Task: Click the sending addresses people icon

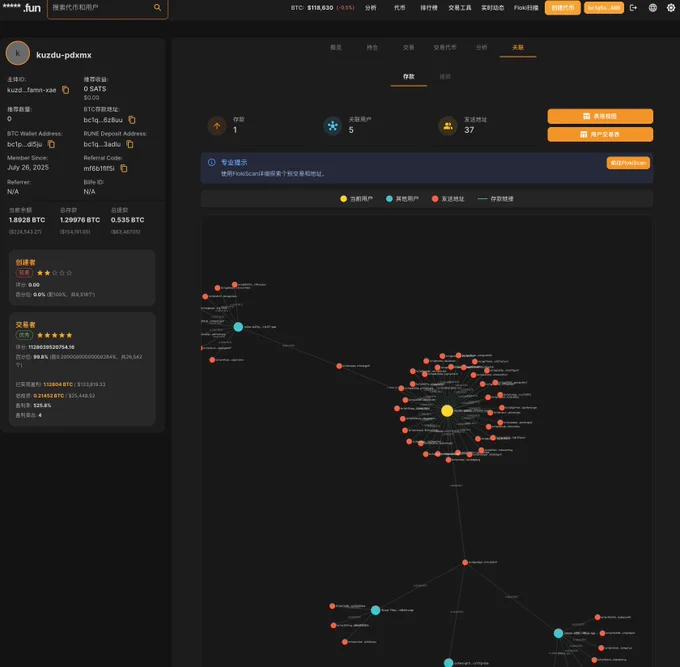Action: (x=448, y=126)
